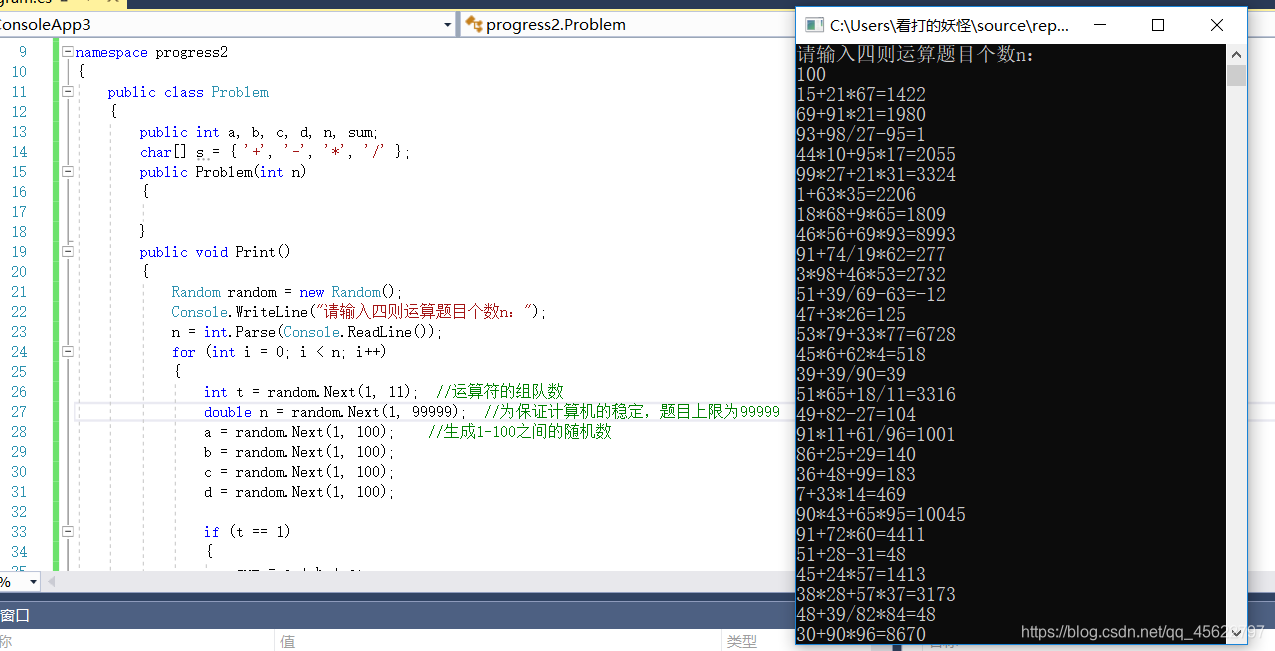The height and width of the screenshot is (651, 1275).
Task: Collapse the for loop block at line 24
Action: (x=67, y=352)
